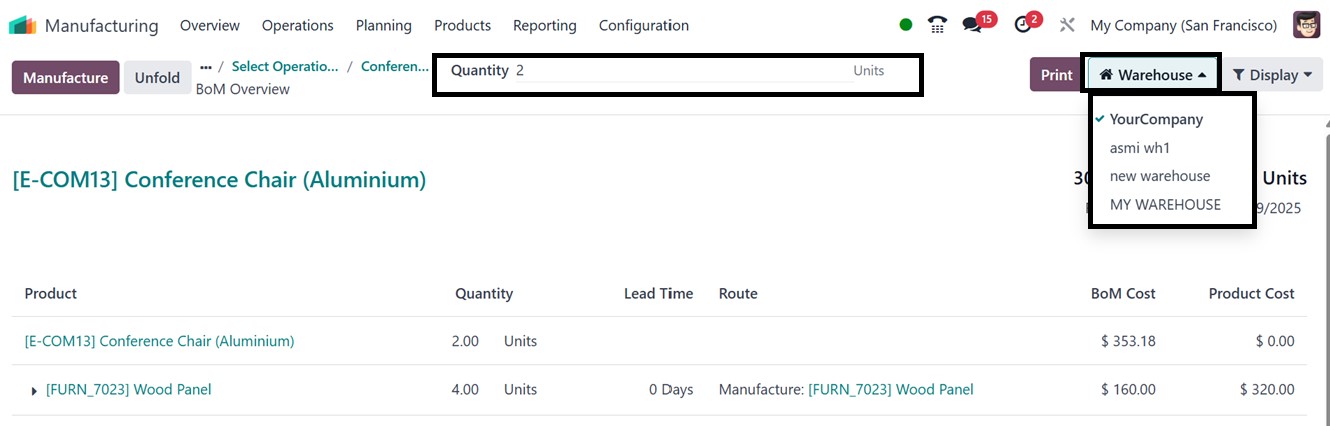This screenshot has width=1330, height=426.
Task: Click the breadcrumb ellipsis dots
Action: coord(206,67)
